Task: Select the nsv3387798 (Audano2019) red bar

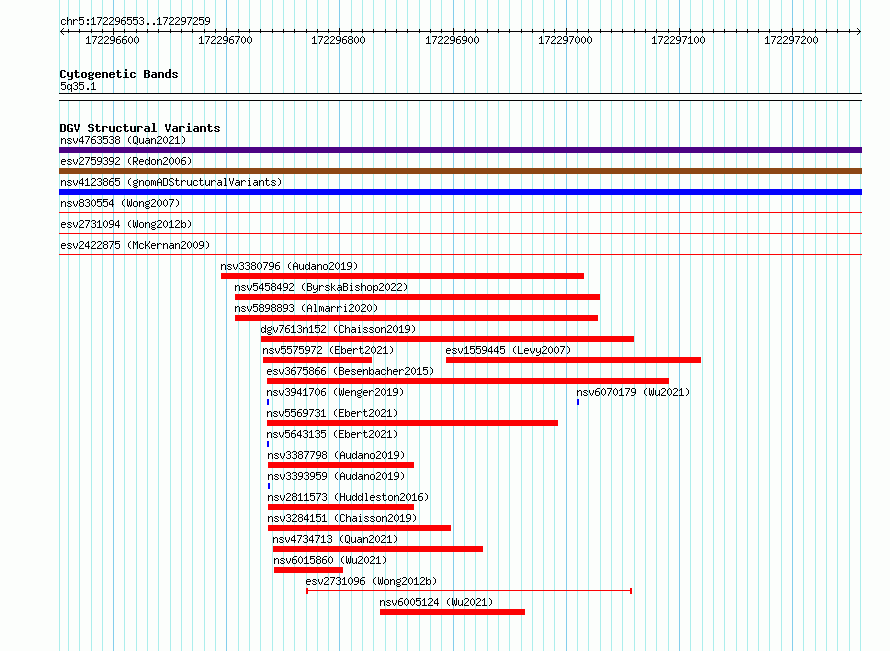Action: (341, 465)
